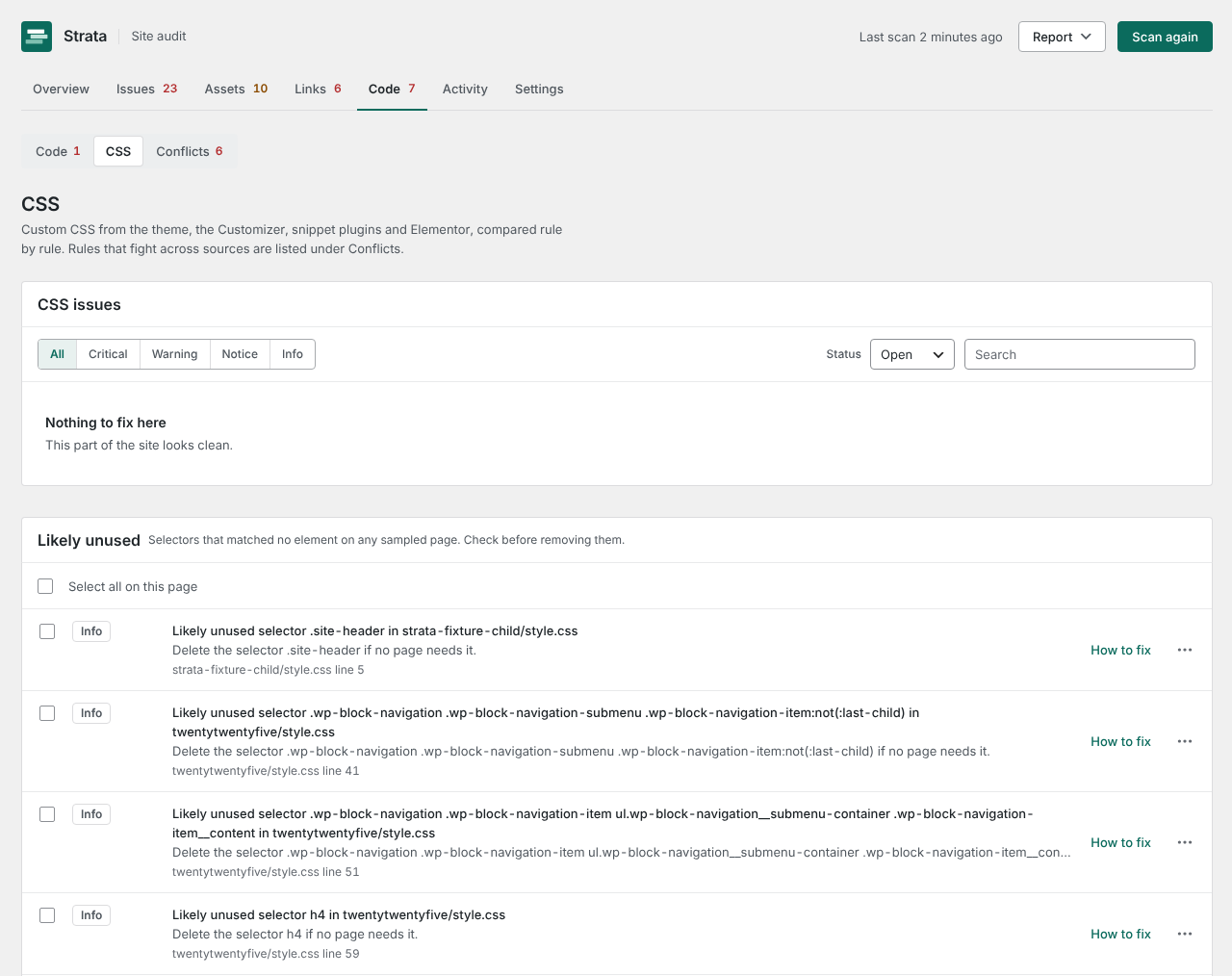Open the Issues tab
This screenshot has width=1232, height=976.
147,89
